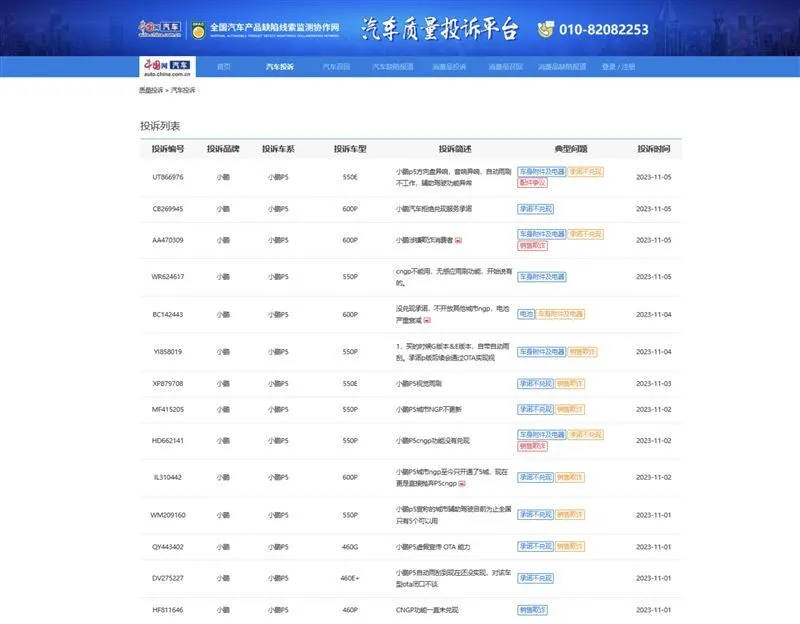Click red 销售欺诈 tag in row HD662141
The height and width of the screenshot is (624, 800).
tap(532, 446)
